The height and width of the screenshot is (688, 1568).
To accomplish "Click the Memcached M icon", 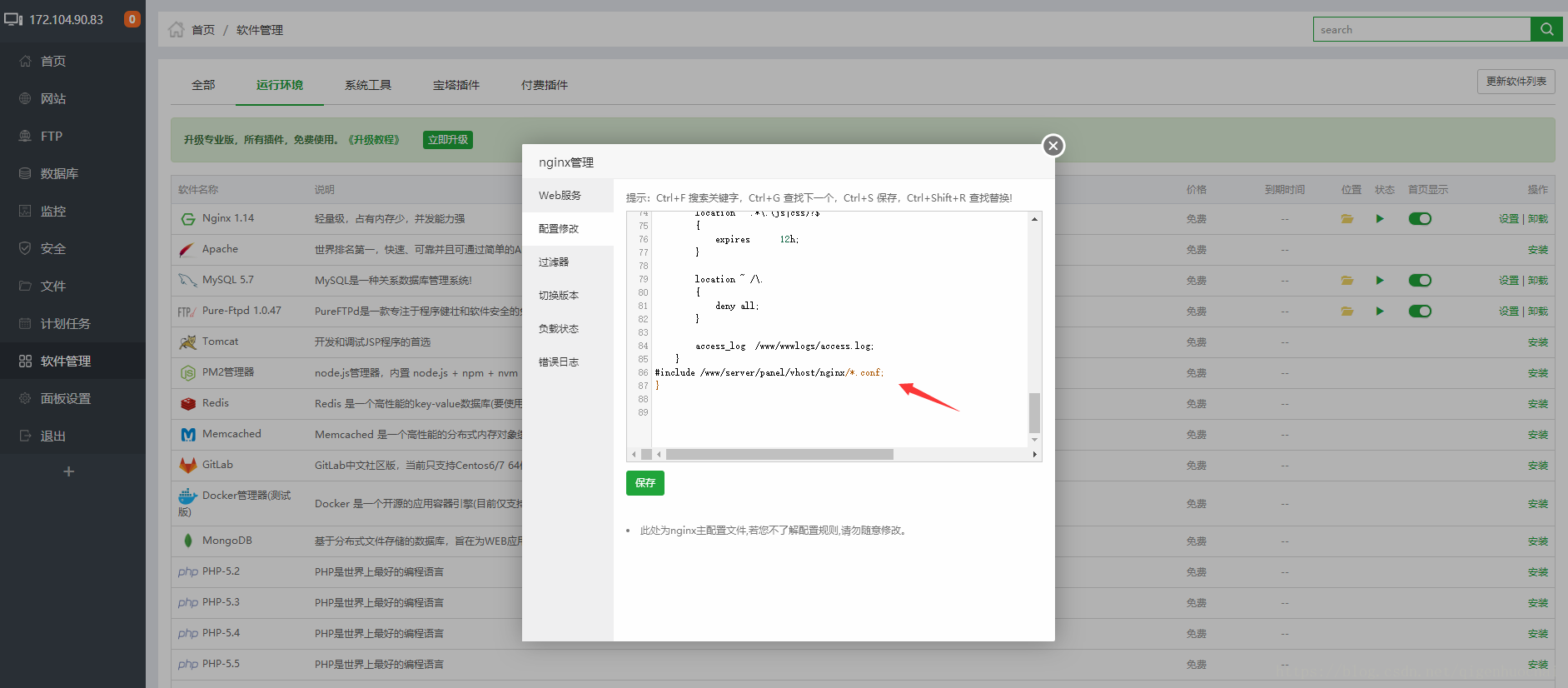I will [188, 435].
